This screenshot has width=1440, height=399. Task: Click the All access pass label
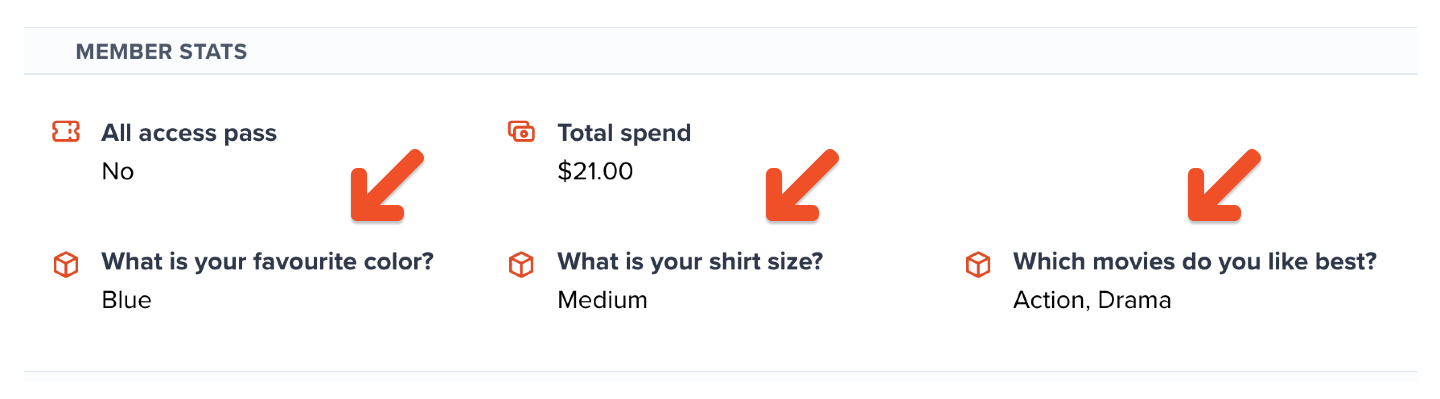point(189,132)
